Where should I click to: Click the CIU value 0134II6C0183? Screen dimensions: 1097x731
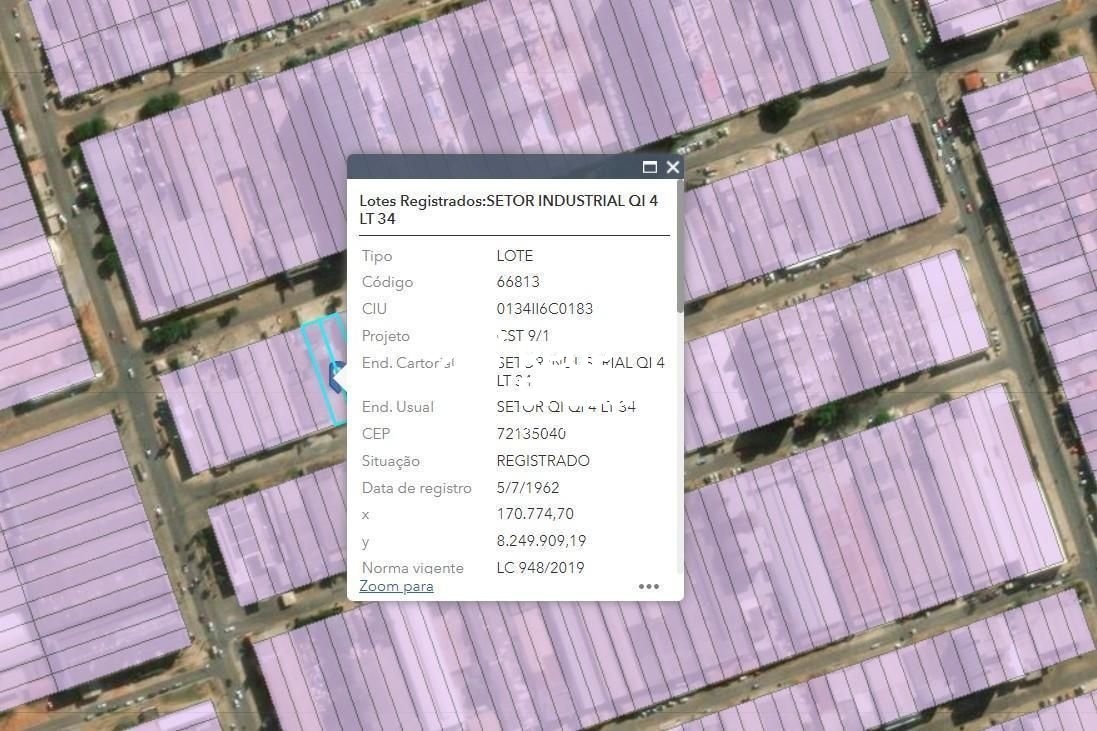pos(544,309)
